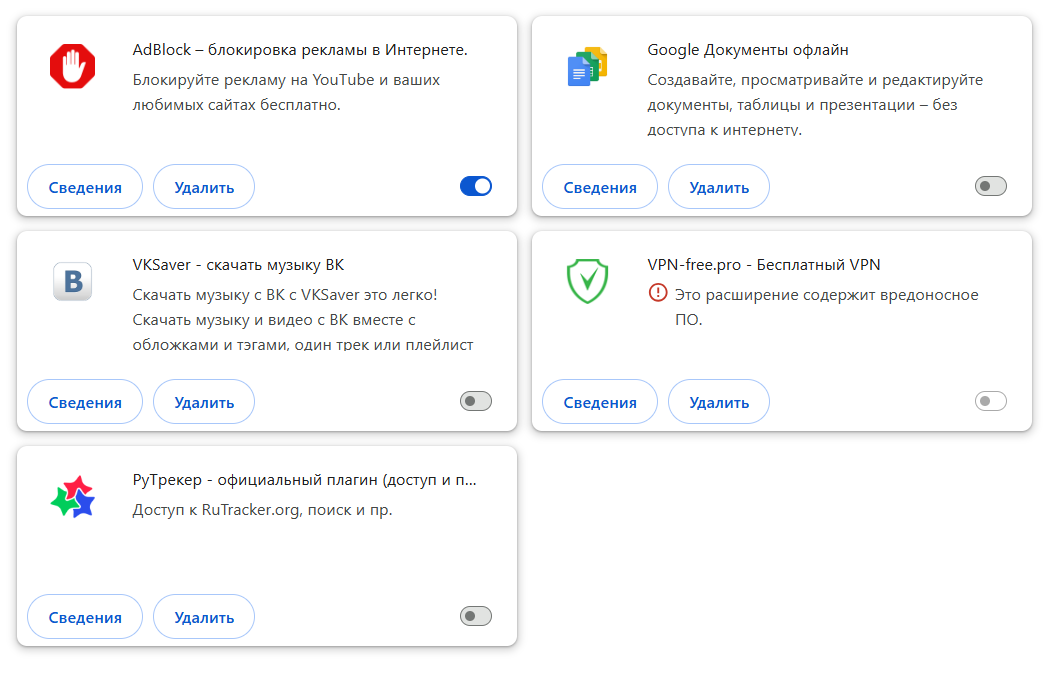This screenshot has width=1053, height=689.
Task: Remove AdBlock with the Удалить button
Action: [x=204, y=187]
